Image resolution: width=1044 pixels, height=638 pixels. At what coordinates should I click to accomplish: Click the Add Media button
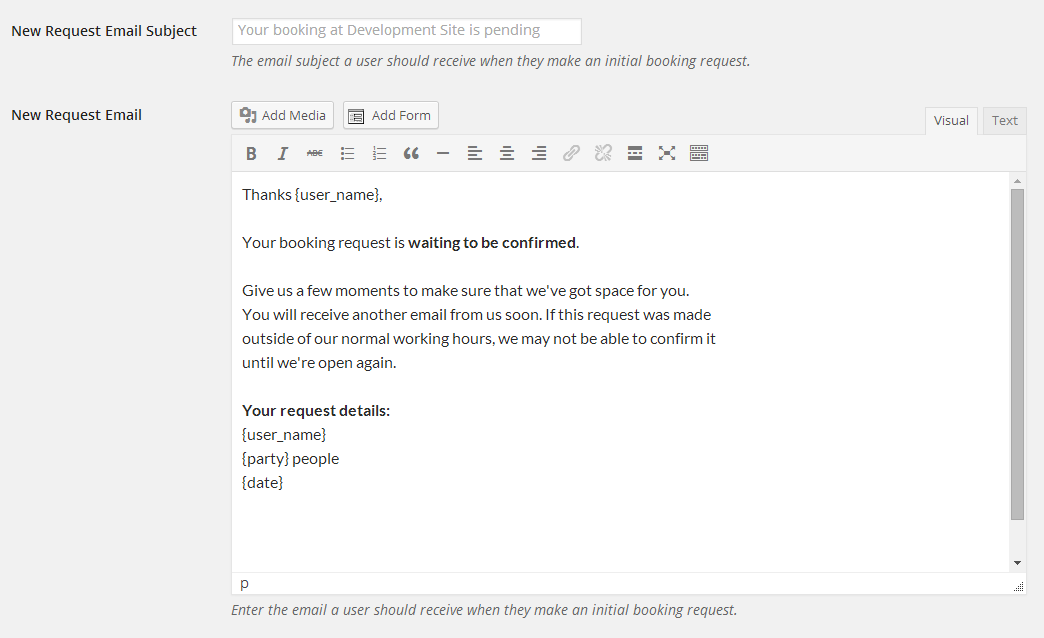pos(283,115)
